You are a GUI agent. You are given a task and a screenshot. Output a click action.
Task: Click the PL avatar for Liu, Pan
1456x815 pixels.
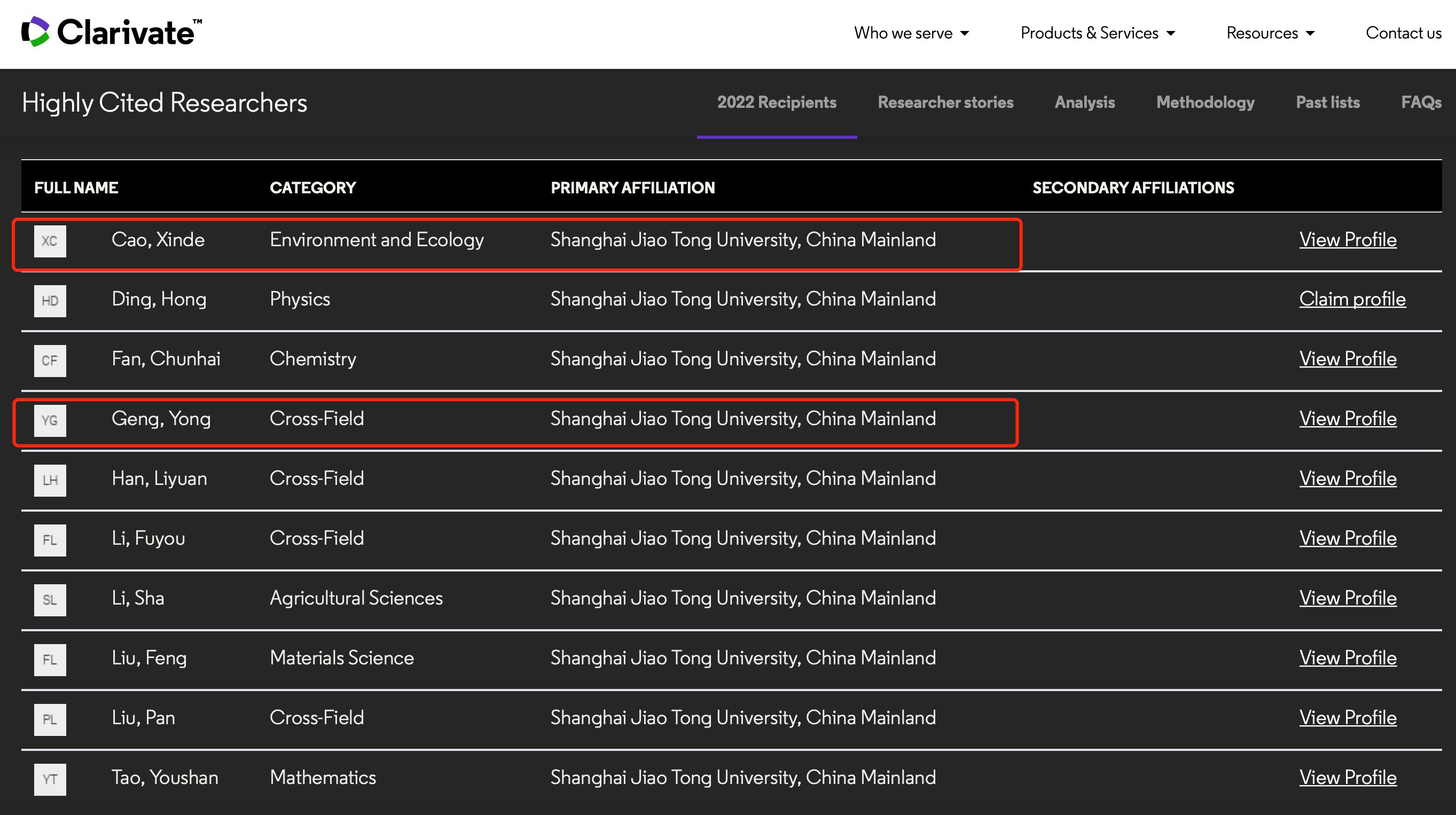pos(50,719)
